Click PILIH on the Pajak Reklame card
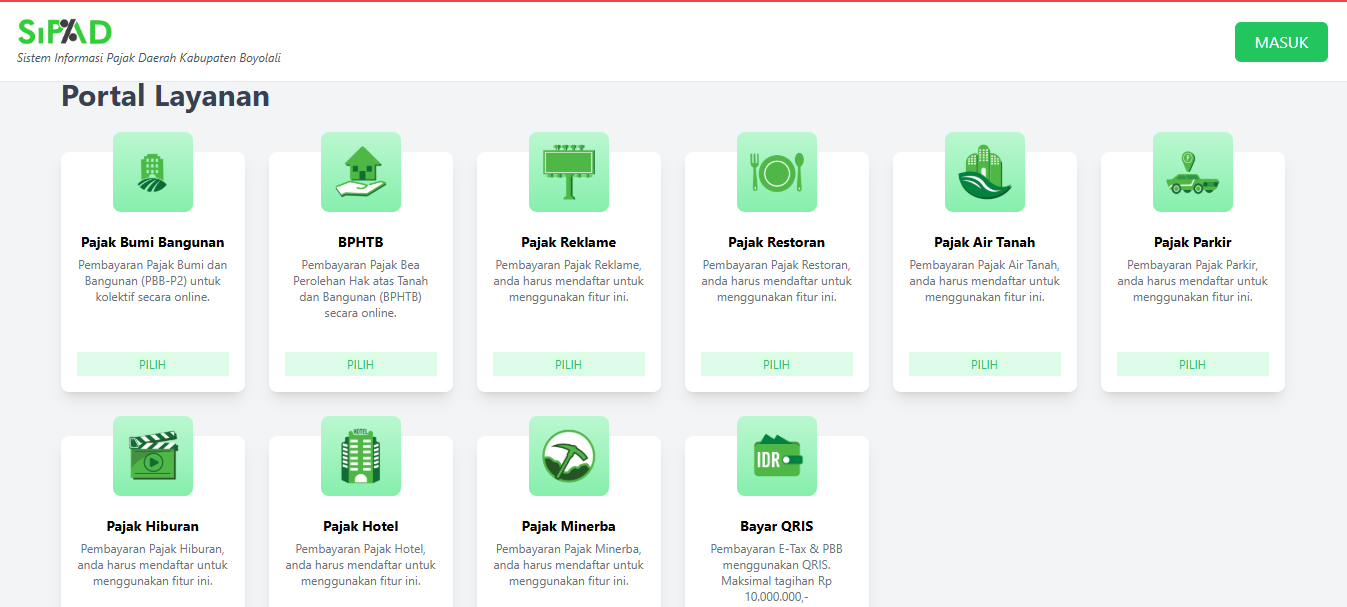This screenshot has height=607, width=1347. [569, 364]
